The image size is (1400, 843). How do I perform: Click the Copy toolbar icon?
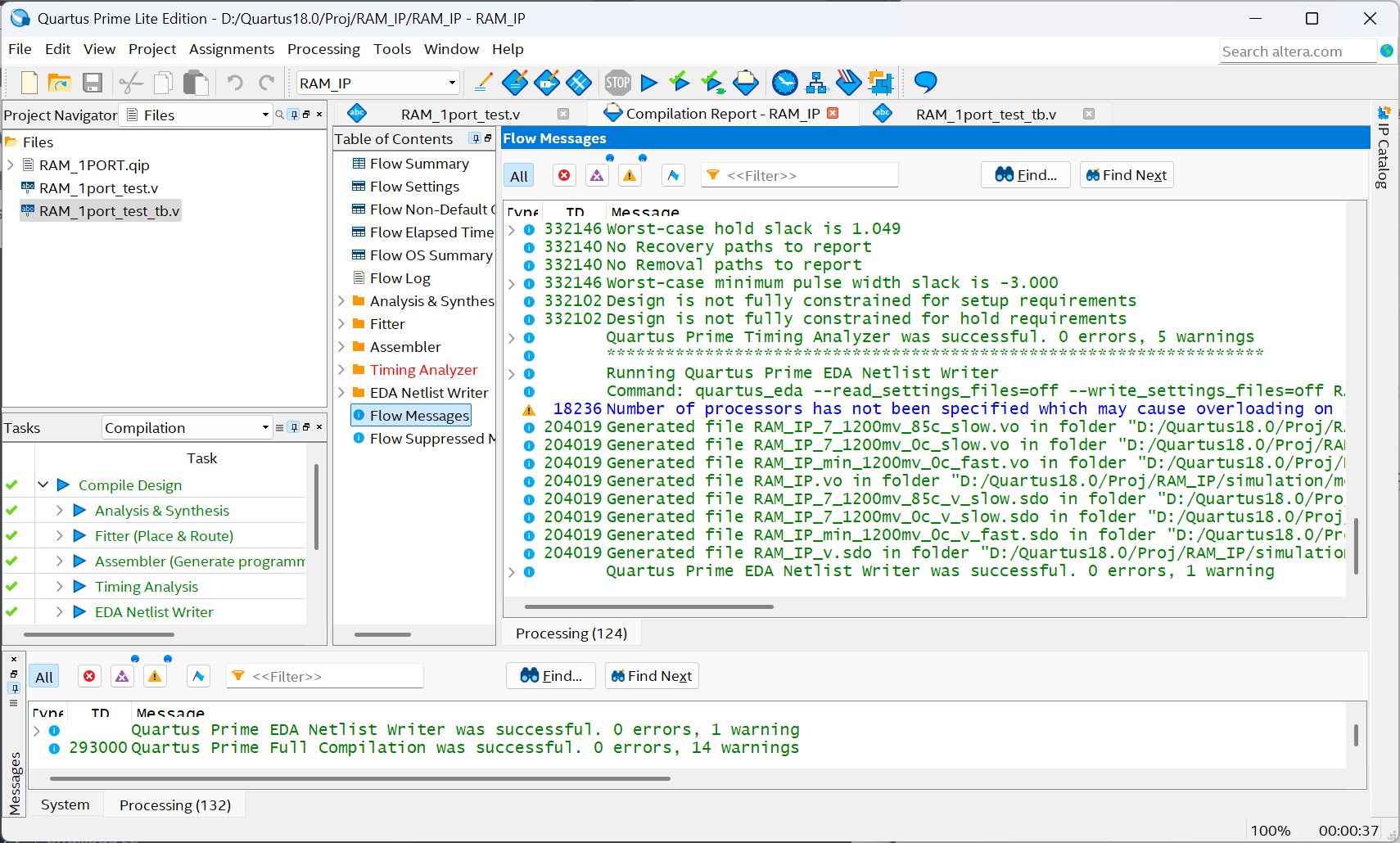pyautogui.click(x=164, y=83)
